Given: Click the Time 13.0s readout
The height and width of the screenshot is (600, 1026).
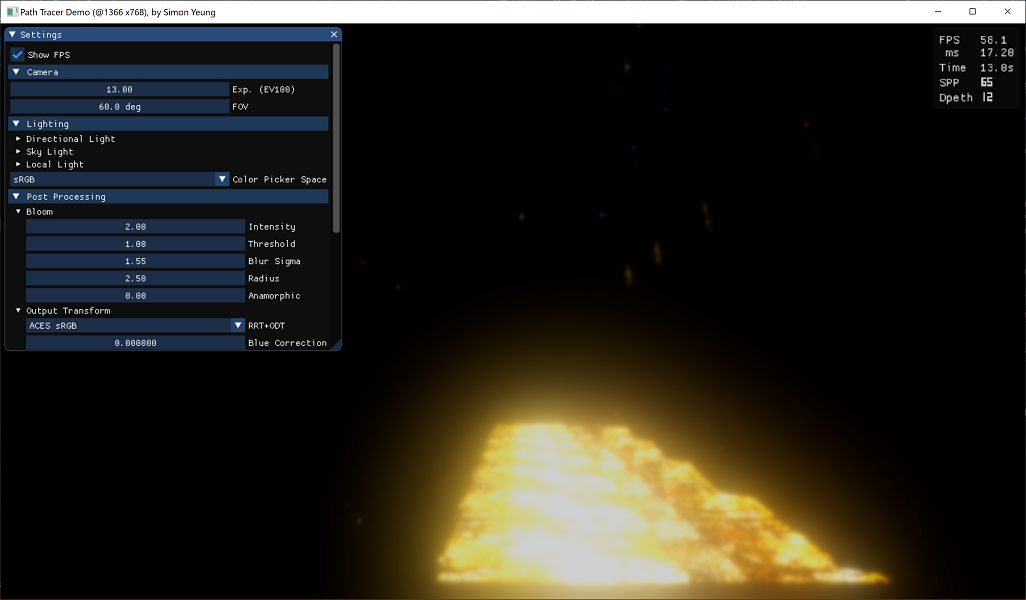Looking at the screenshot, I should [976, 67].
